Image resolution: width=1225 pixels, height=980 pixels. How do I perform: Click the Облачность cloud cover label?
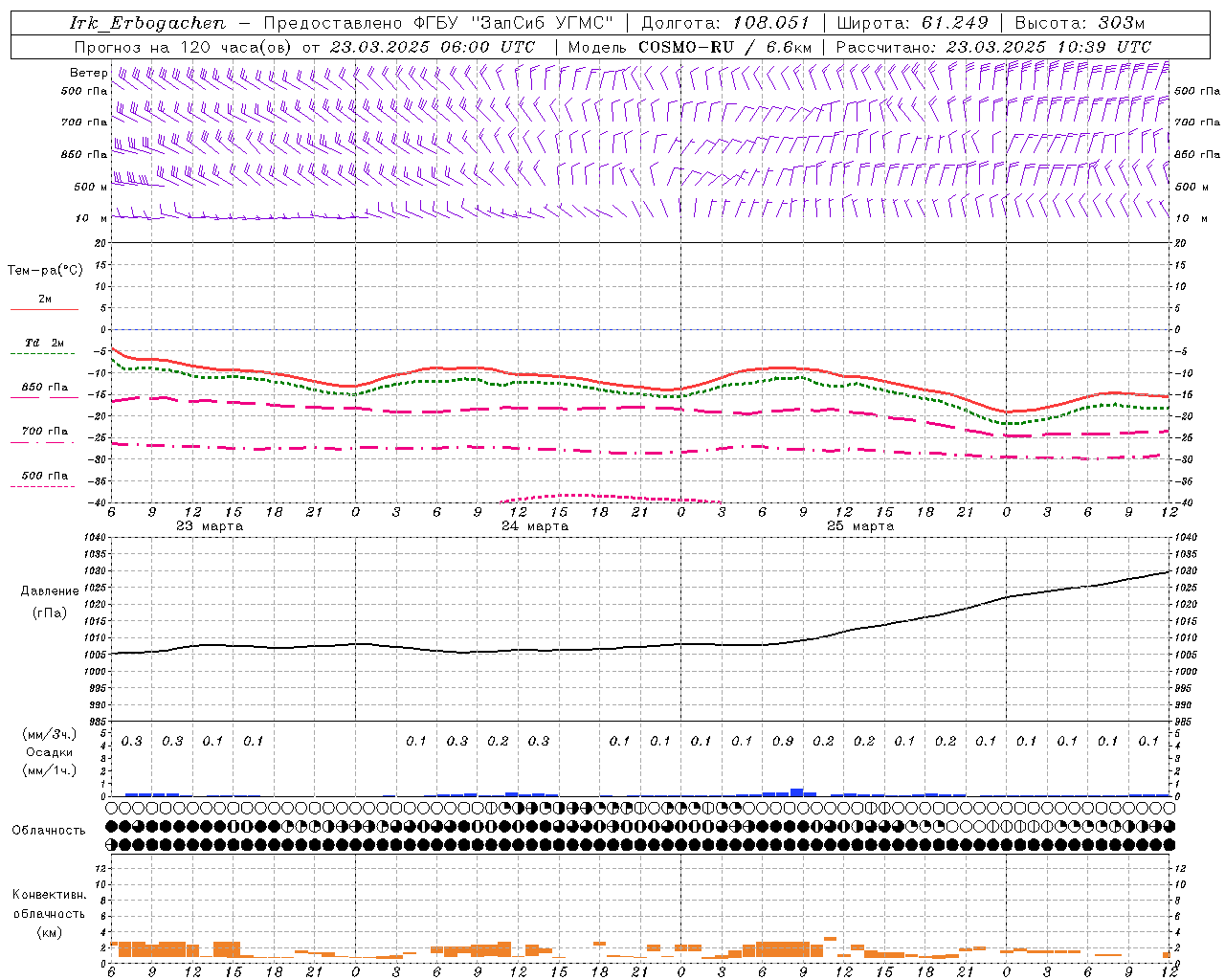[49, 831]
